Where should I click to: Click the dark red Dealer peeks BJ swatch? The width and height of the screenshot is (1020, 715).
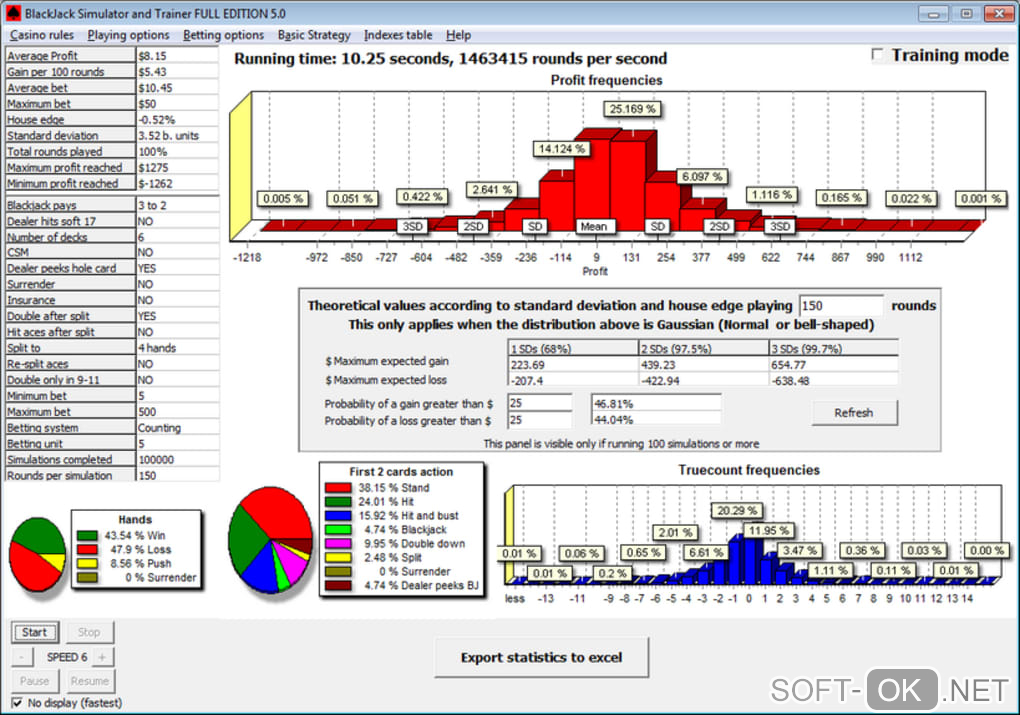[338, 586]
